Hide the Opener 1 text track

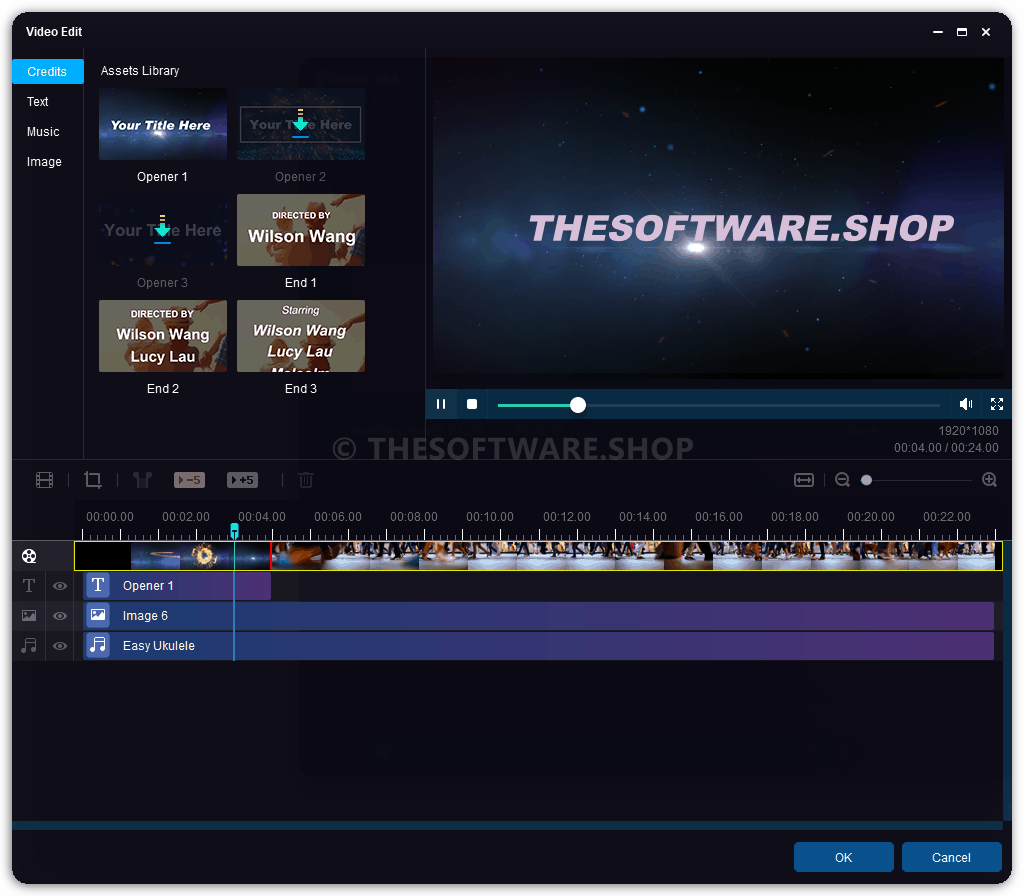[x=60, y=586]
